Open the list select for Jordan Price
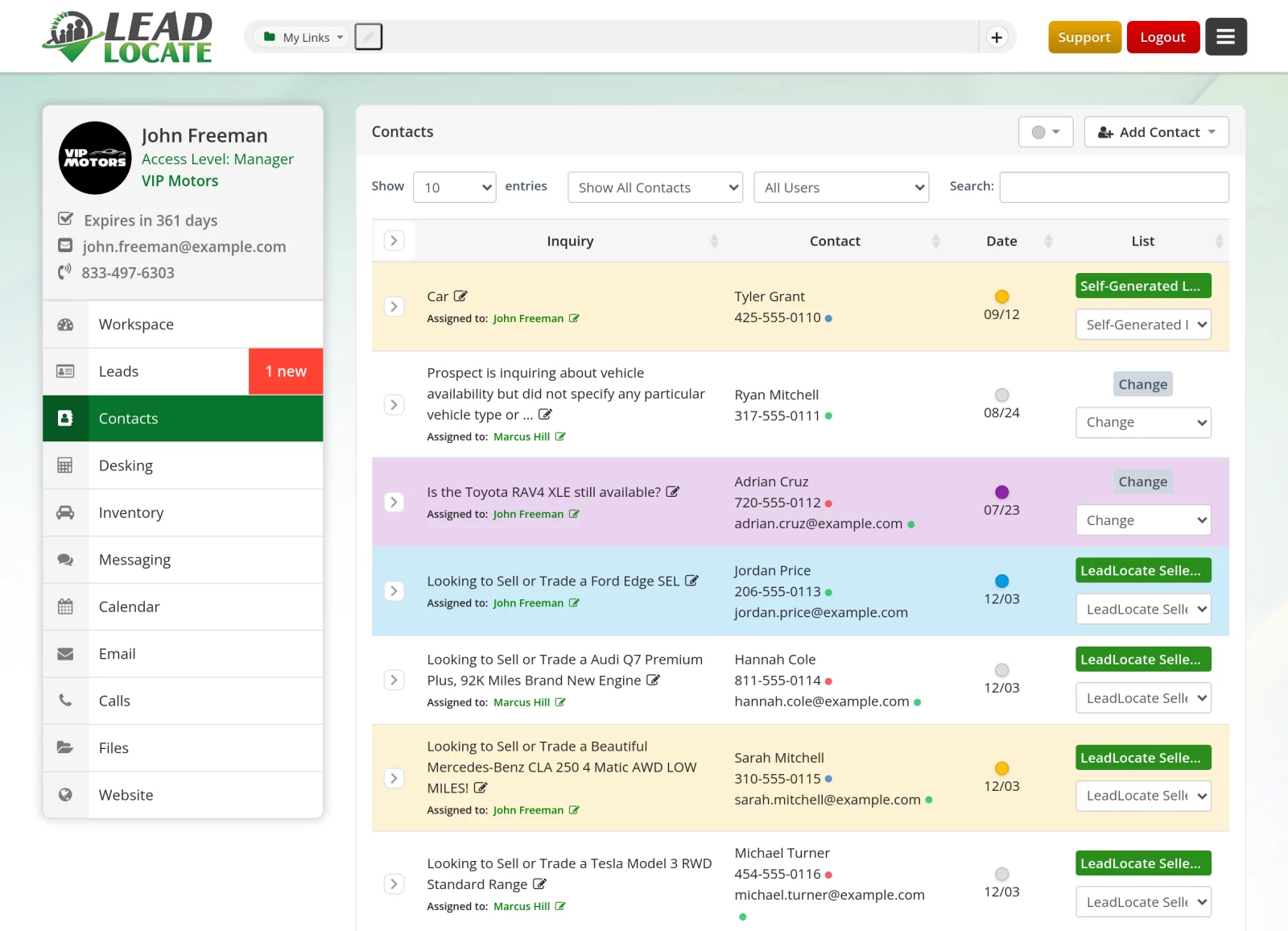The image size is (1288, 931). (1143, 609)
